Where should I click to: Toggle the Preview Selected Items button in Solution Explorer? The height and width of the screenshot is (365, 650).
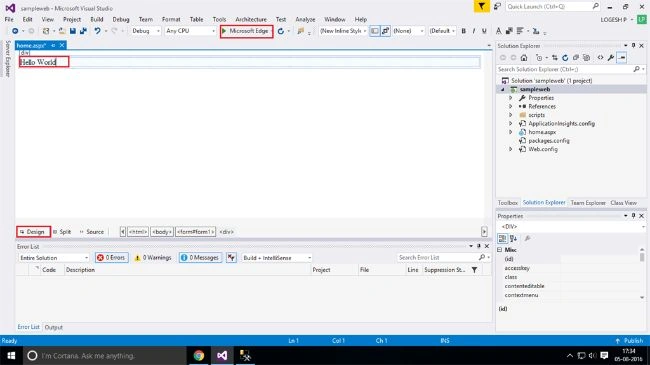point(621,58)
